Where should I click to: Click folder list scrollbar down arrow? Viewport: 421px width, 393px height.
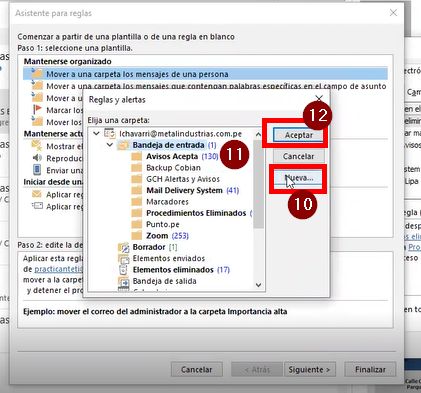tap(258, 285)
